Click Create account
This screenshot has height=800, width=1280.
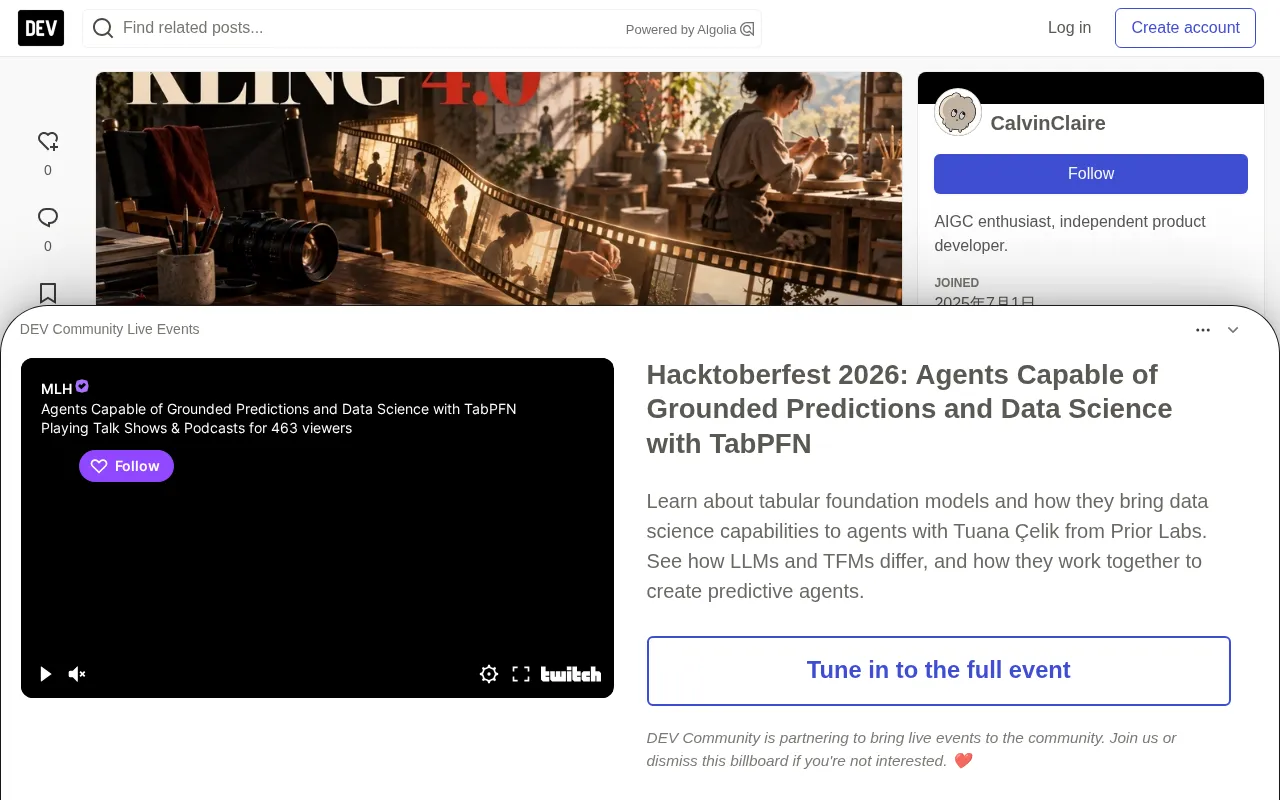[x=1185, y=28]
